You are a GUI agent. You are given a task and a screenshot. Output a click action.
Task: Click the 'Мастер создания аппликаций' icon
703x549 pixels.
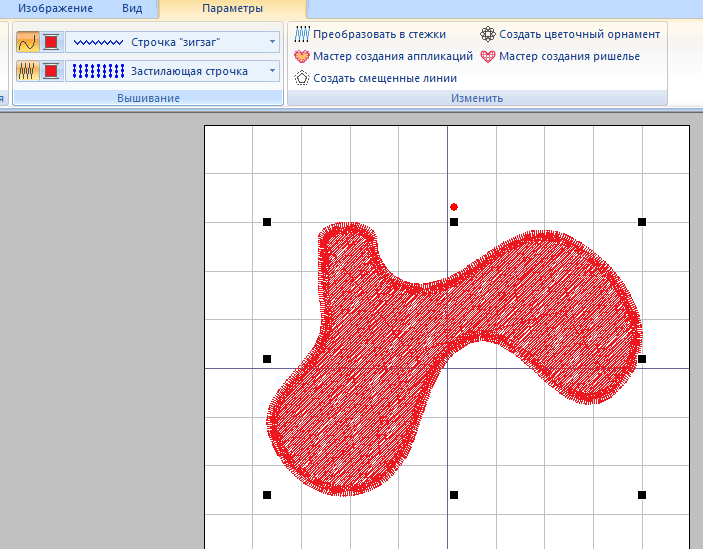point(302,56)
